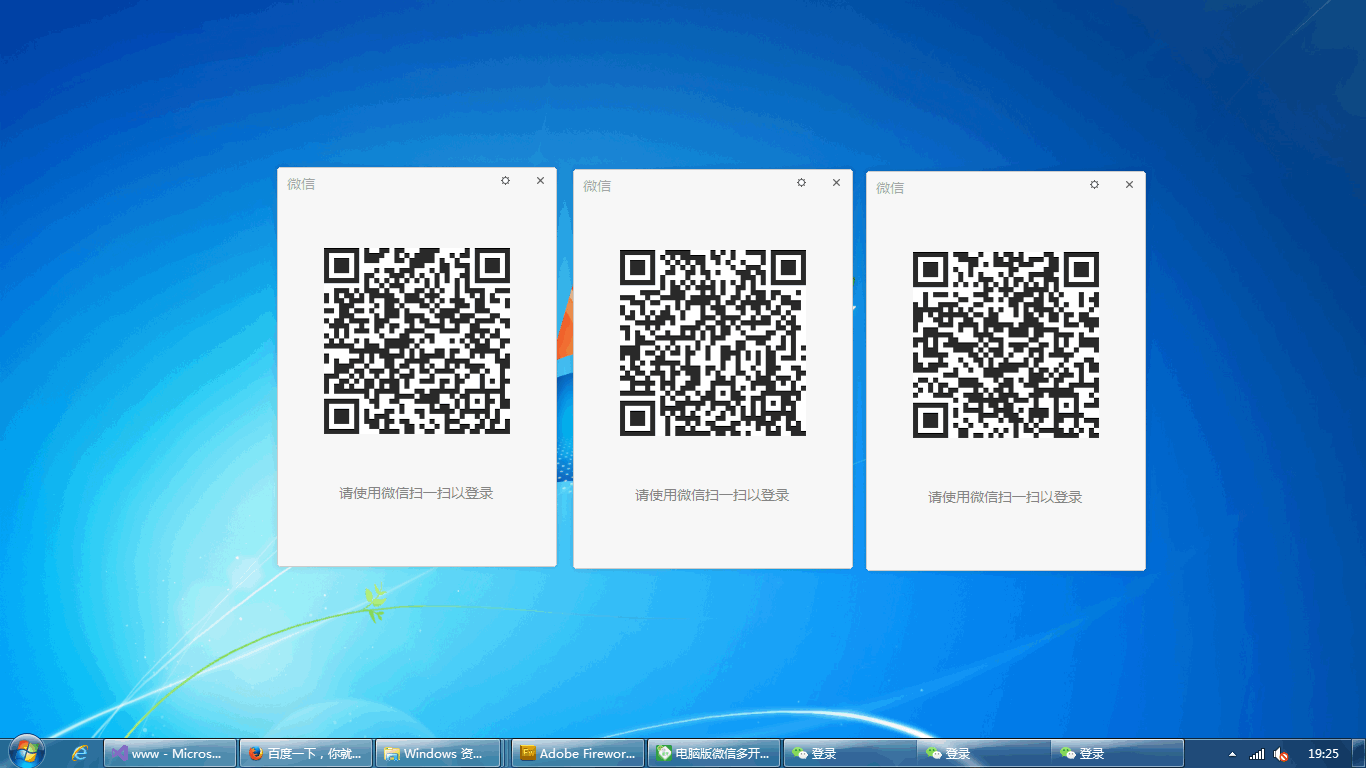1366x768 pixels.
Task: Switch to the Adobe Fireworks taskbar button
Action: 578,753
